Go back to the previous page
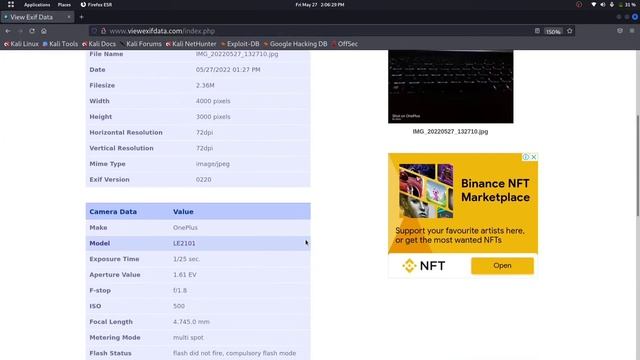Screen dimensions: 640x360 (8, 31)
